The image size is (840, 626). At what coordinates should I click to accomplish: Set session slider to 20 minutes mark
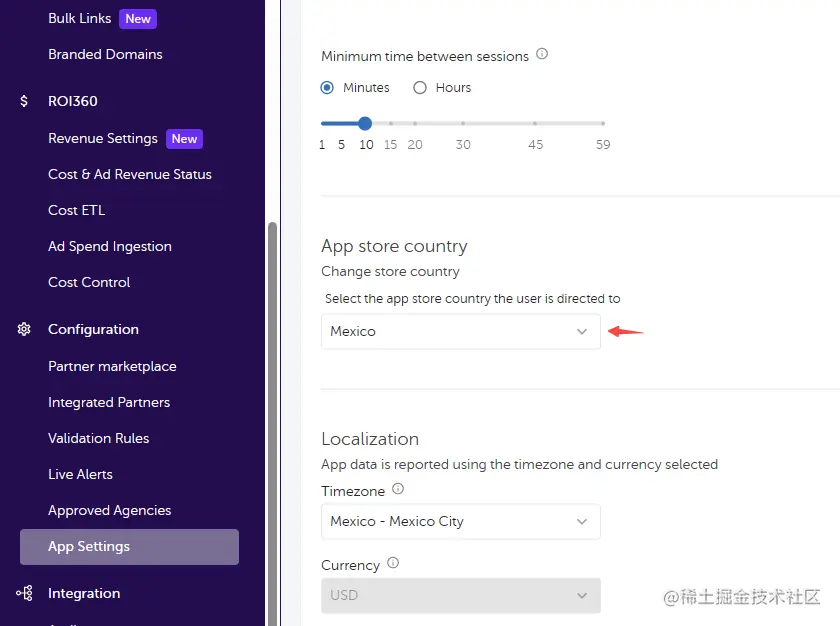(x=415, y=124)
